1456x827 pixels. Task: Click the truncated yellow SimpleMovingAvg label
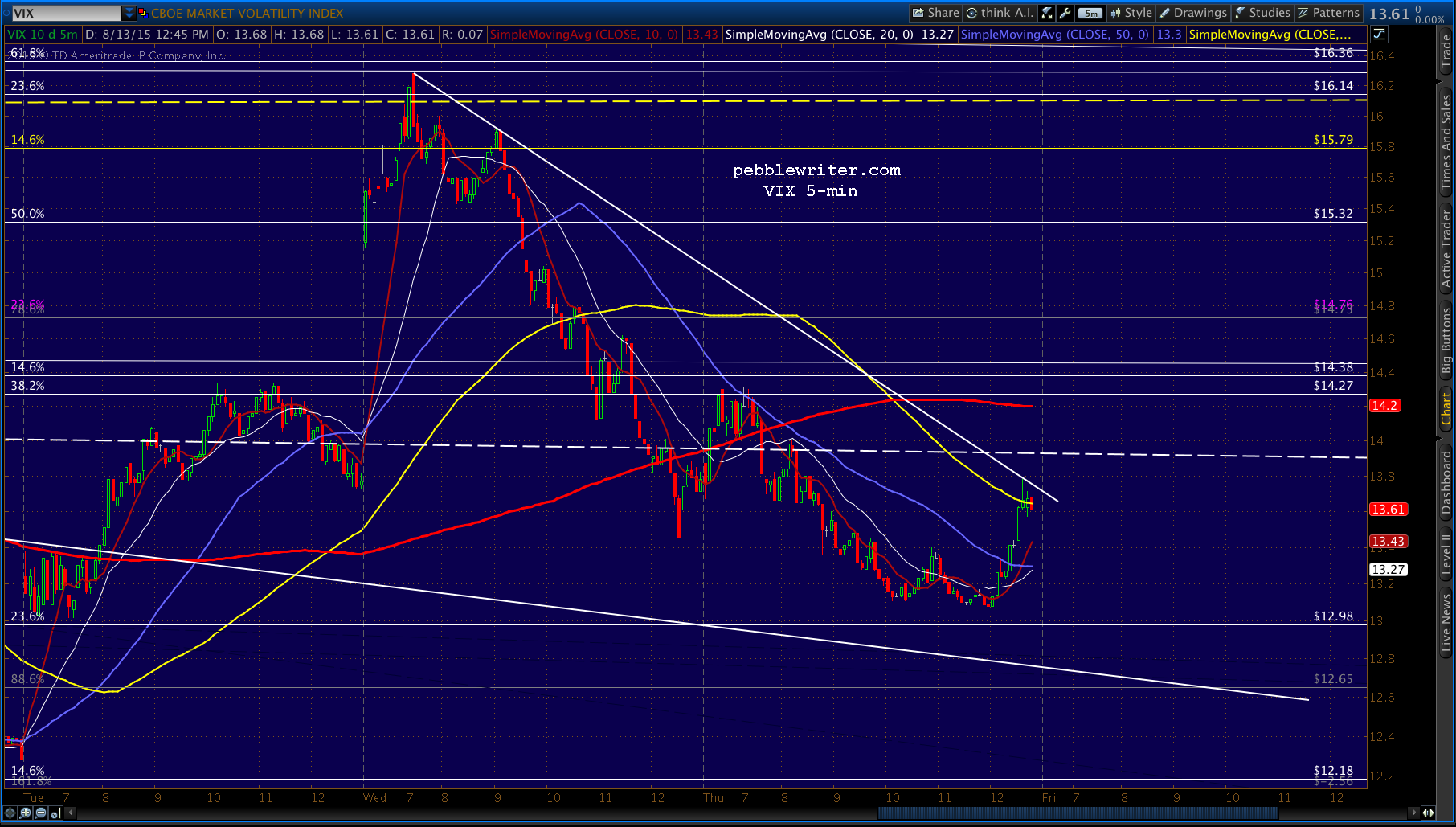tap(1270, 35)
